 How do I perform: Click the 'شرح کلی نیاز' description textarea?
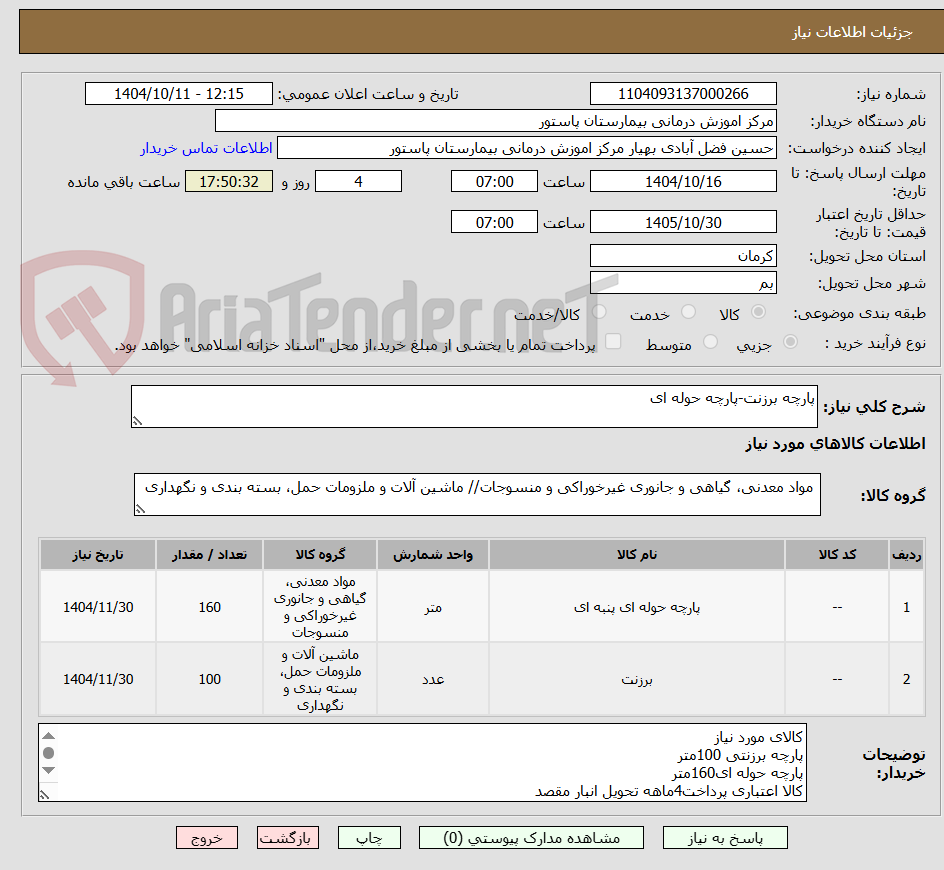(474, 406)
